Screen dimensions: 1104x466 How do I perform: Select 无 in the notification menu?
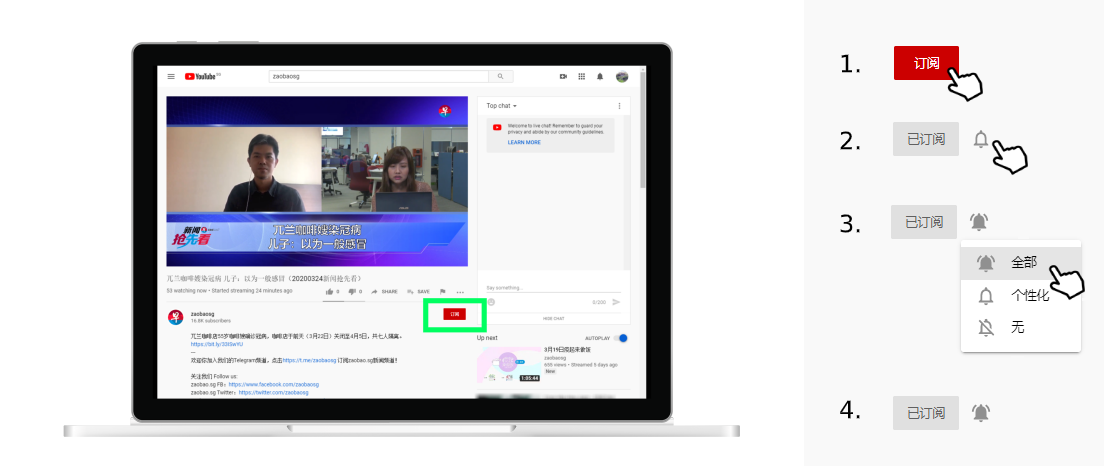pos(1021,327)
